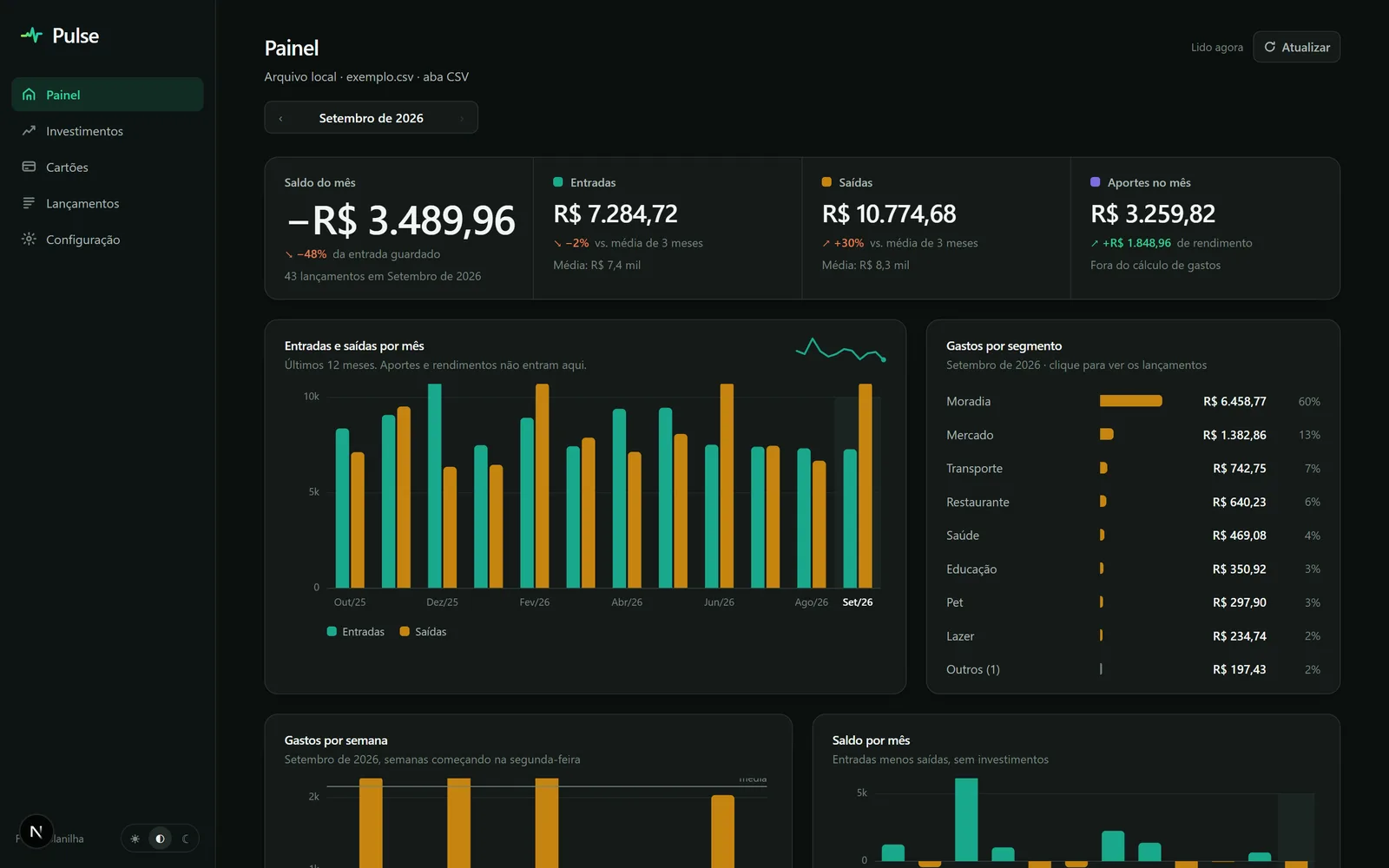Viewport: 1389px width, 868px height.
Task: Open the Setembro de 2026 month selector
Action: coord(371,118)
